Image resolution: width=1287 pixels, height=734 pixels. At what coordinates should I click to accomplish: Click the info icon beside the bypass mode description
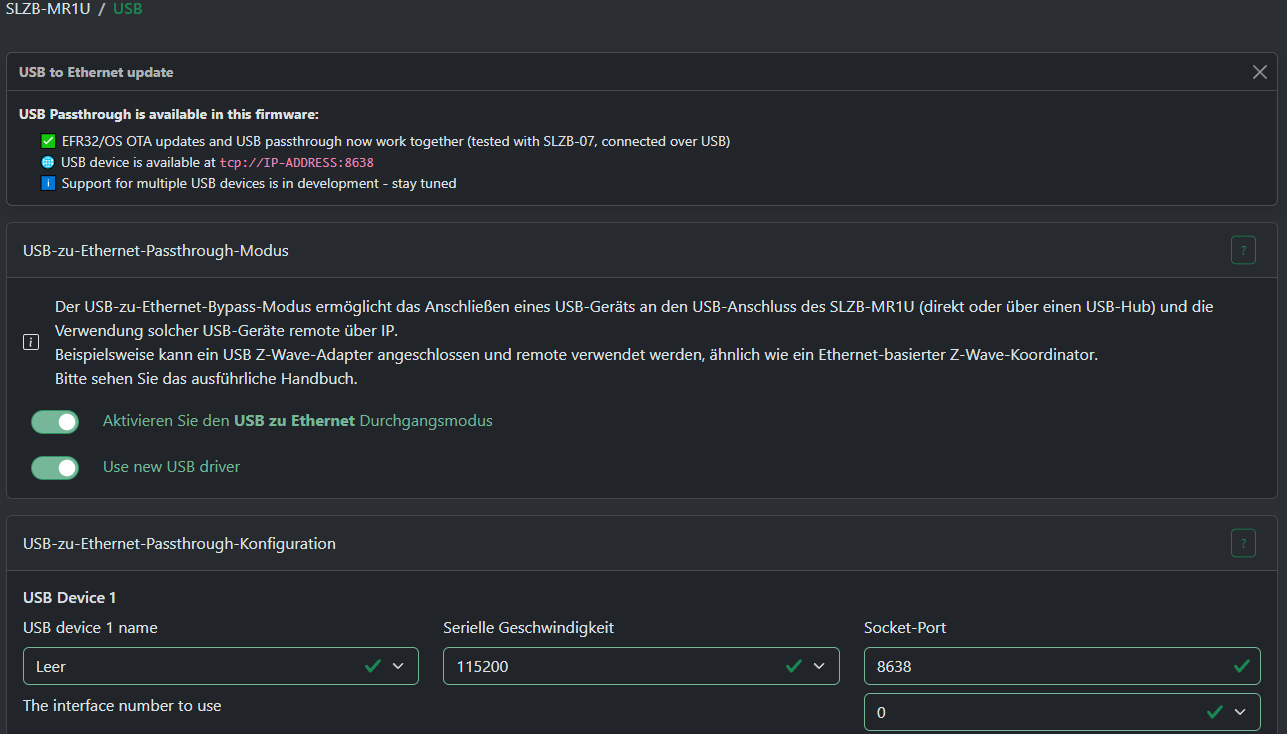tap(30, 341)
